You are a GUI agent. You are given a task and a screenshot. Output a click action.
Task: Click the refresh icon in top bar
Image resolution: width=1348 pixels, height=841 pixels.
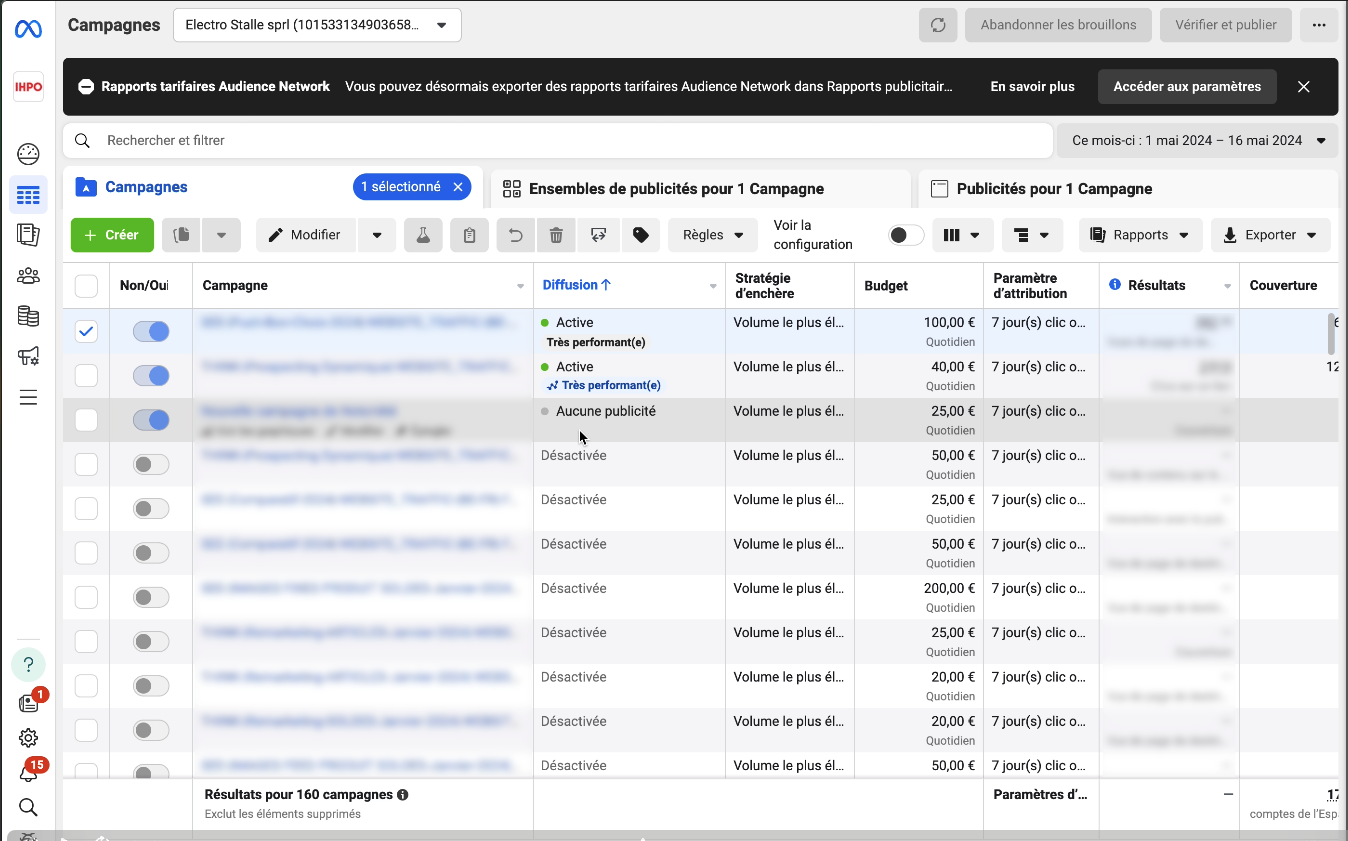tap(938, 25)
